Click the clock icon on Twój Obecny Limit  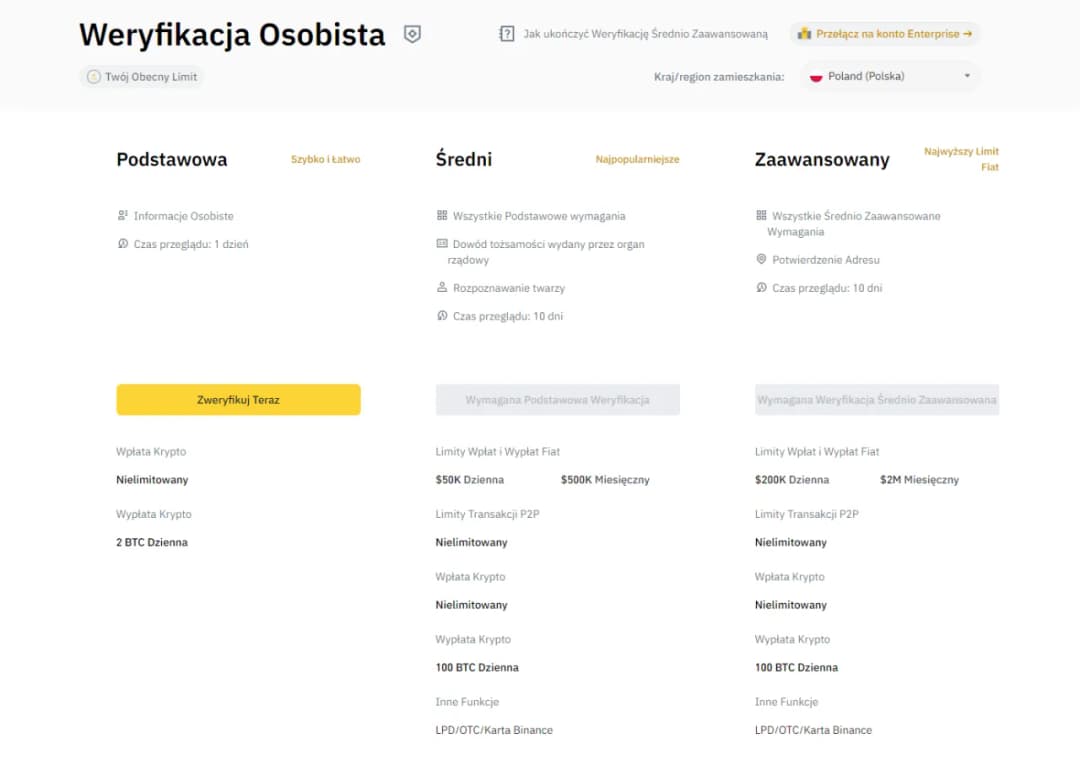pos(93,77)
